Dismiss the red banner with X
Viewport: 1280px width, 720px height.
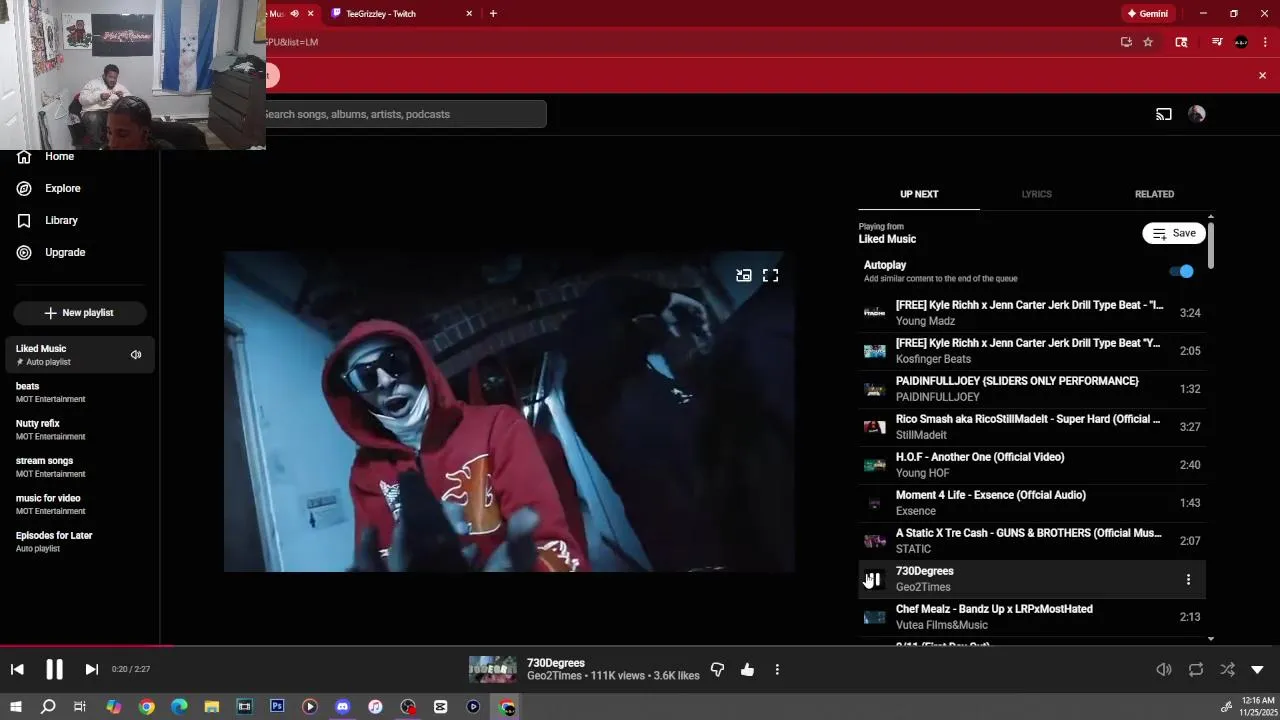[x=1262, y=75]
